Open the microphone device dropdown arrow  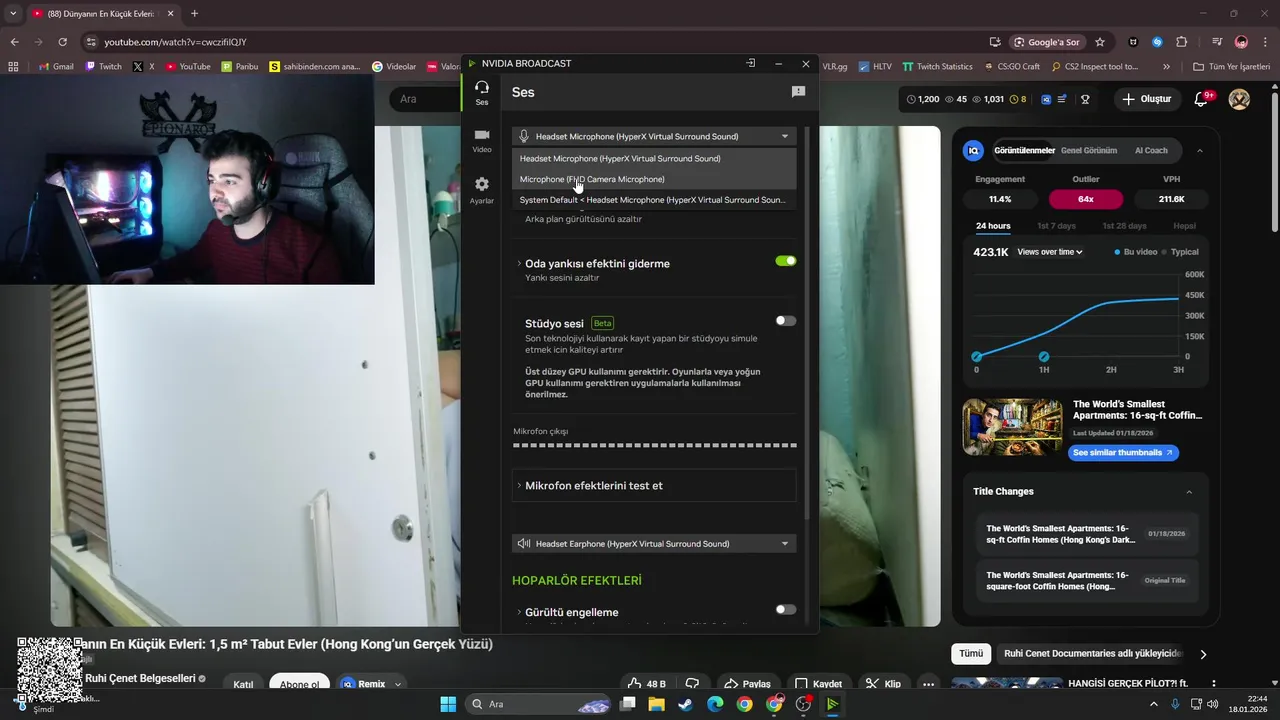(785, 136)
